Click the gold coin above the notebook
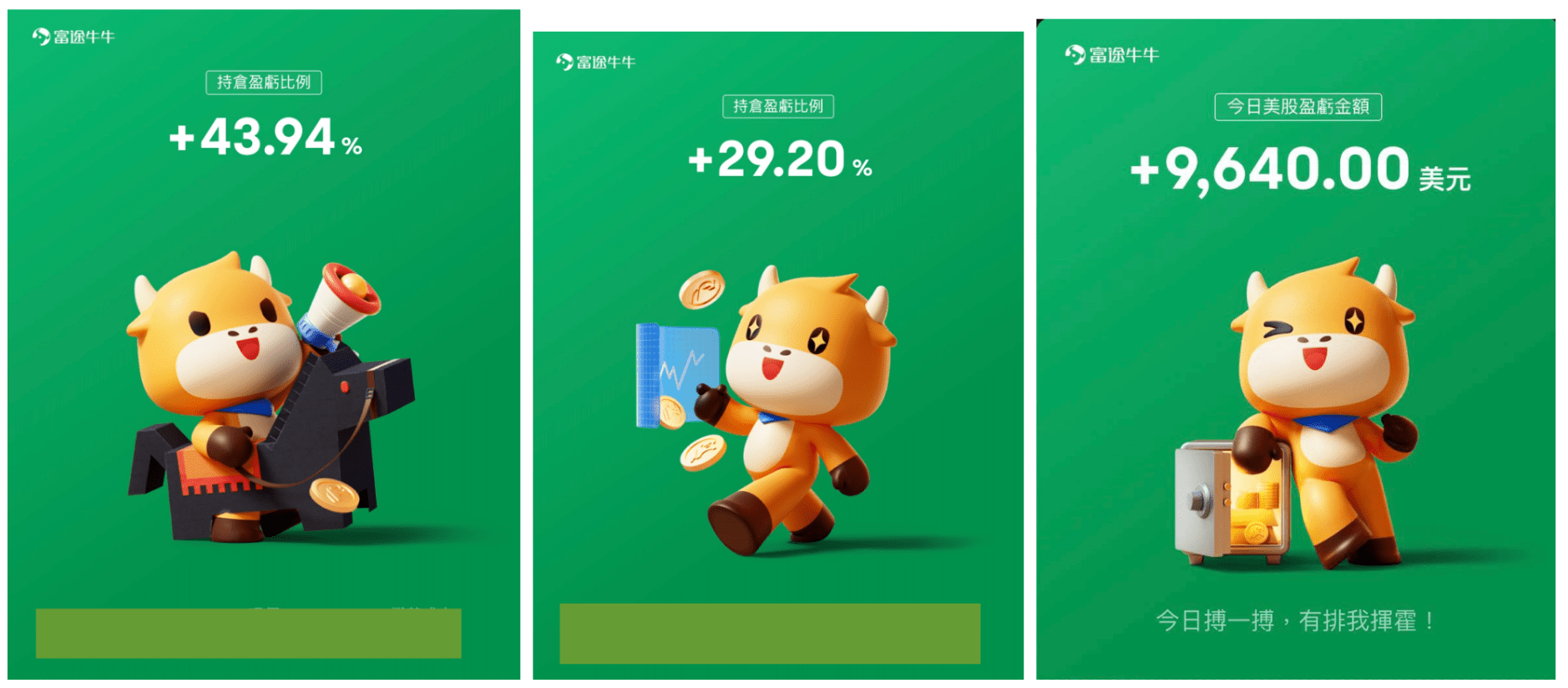Viewport: 1568px width, 688px height. point(701,289)
